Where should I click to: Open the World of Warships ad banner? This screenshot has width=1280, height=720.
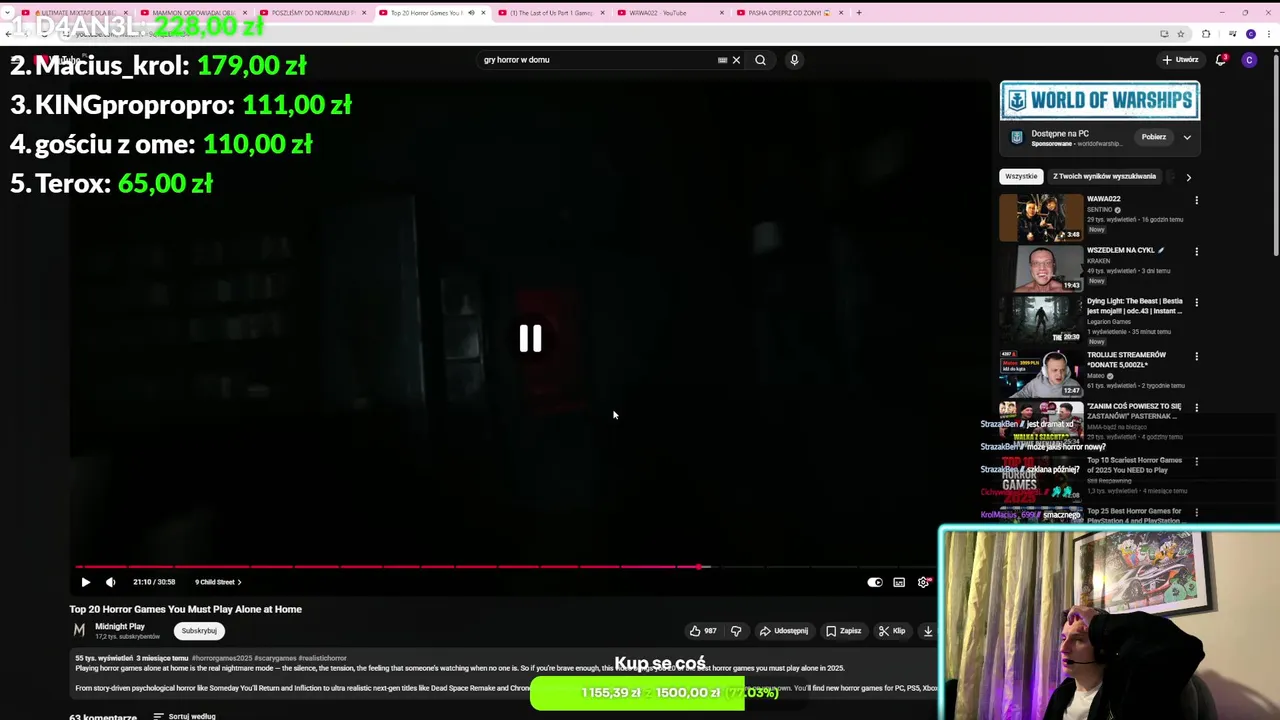point(1100,100)
